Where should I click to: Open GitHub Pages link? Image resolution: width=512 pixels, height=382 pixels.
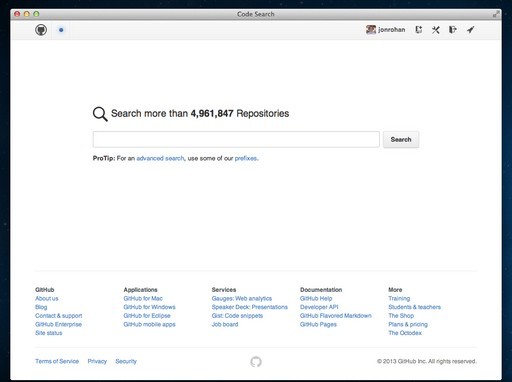[318, 324]
